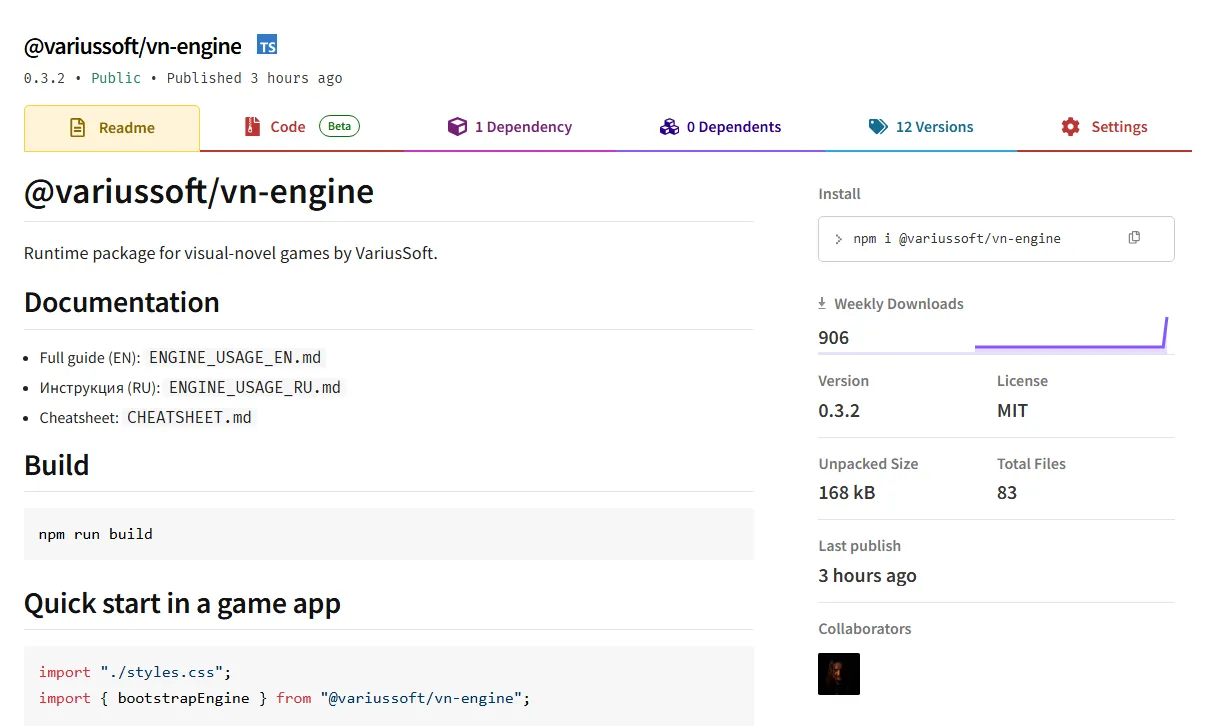Click the Dependency cube icon

[x=457, y=127]
